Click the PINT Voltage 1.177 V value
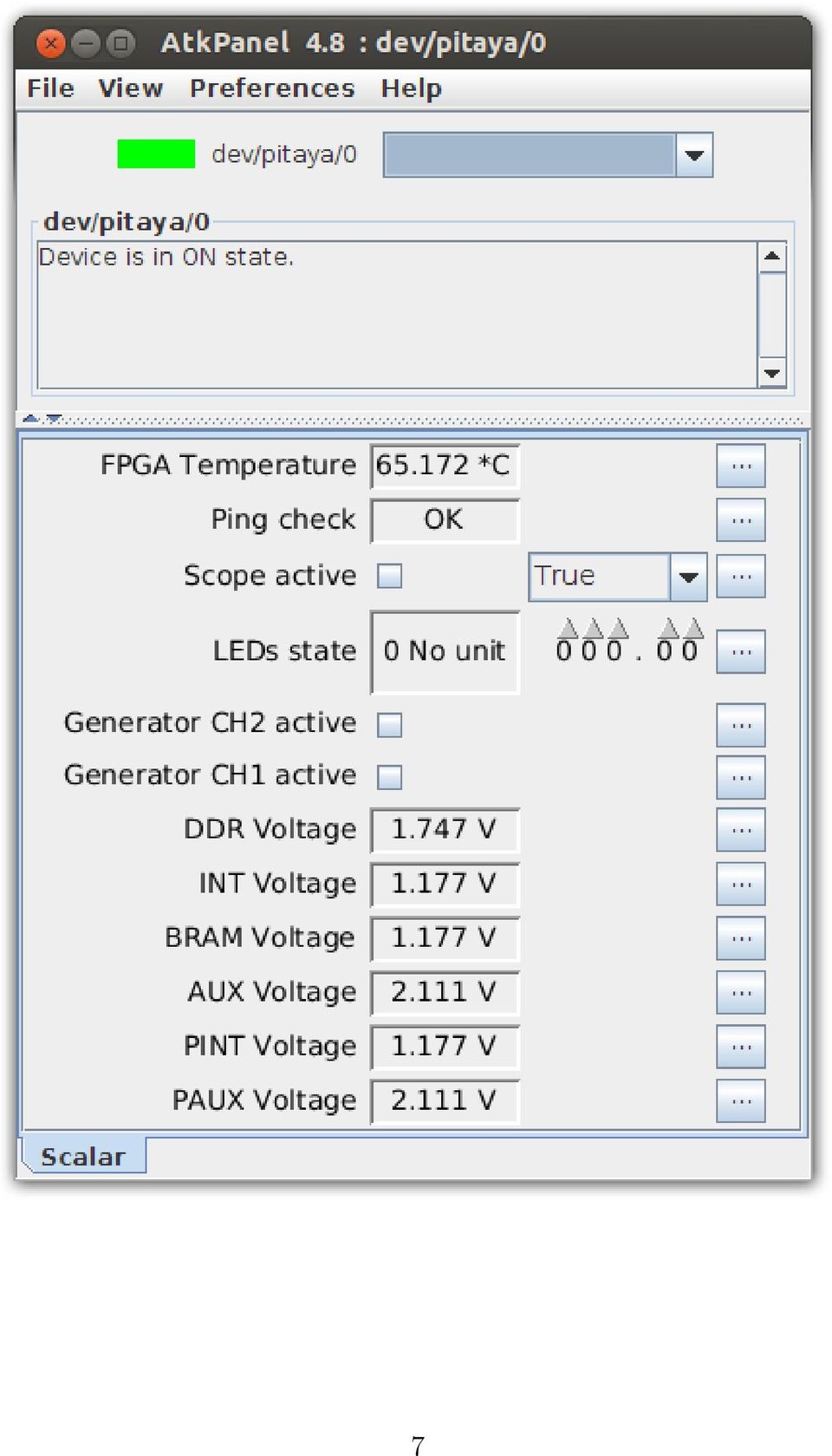 pos(445,1047)
